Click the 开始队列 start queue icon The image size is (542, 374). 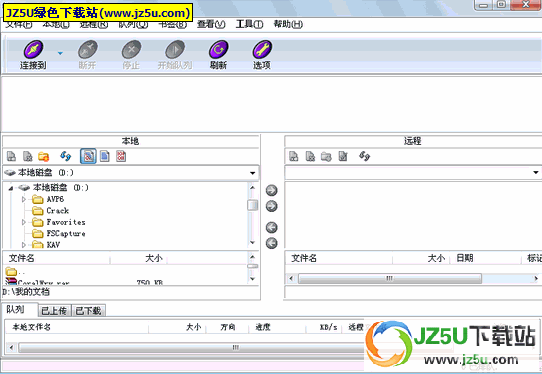[x=175, y=49]
